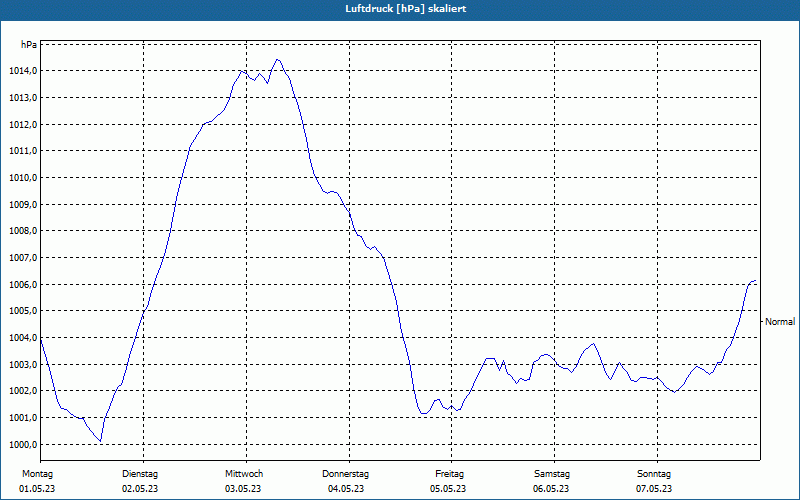
Task: Click the date 07.05.23
Action: [x=654, y=489]
